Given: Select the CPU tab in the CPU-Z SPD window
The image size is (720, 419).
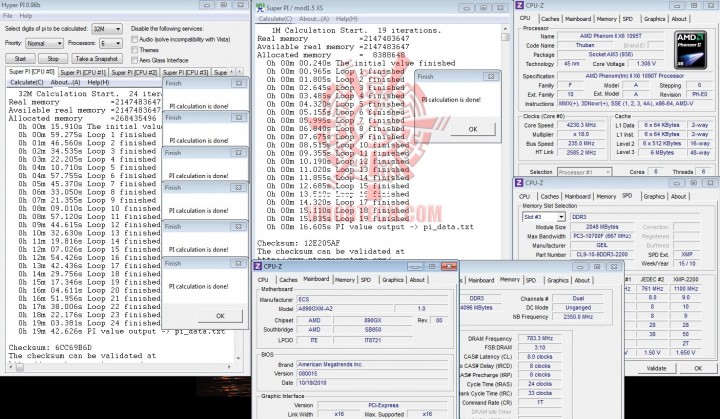Looking at the screenshot, I should (x=524, y=197).
